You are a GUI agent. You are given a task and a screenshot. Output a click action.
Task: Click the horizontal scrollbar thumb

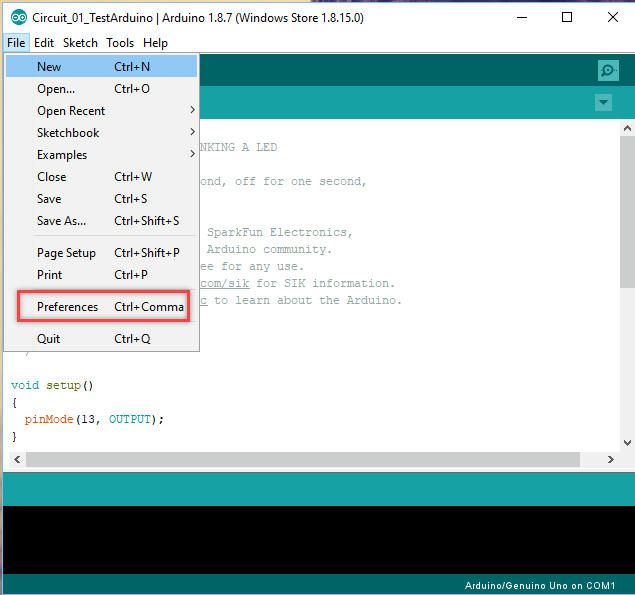coord(303,459)
